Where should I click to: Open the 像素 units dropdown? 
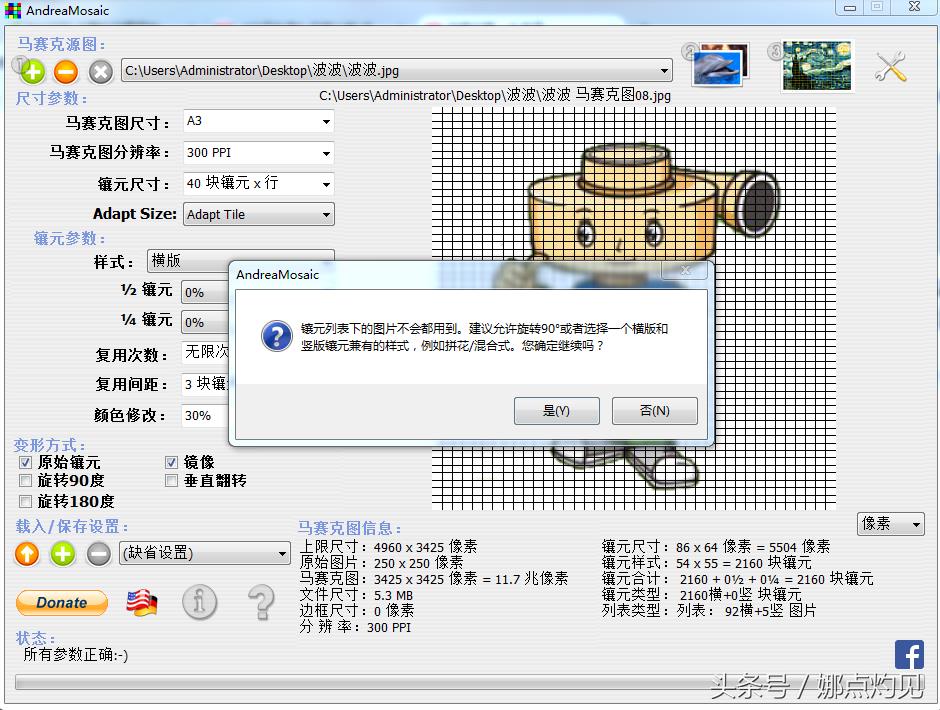pyautogui.click(x=890, y=524)
